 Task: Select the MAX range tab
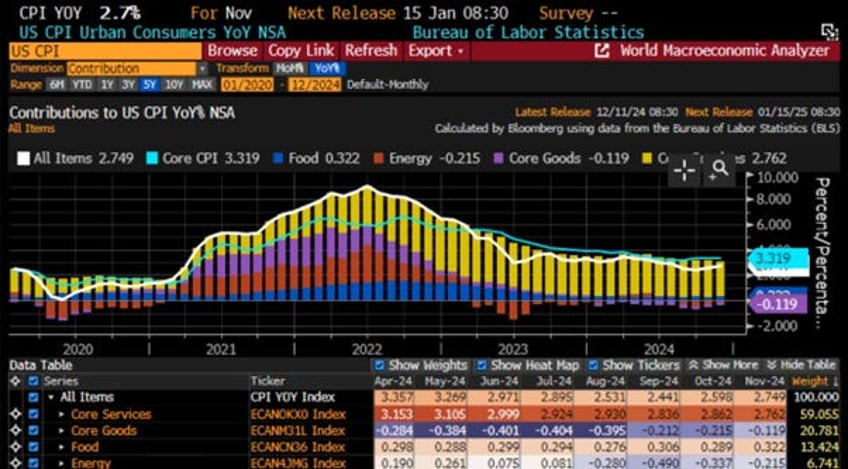pyautogui.click(x=202, y=85)
